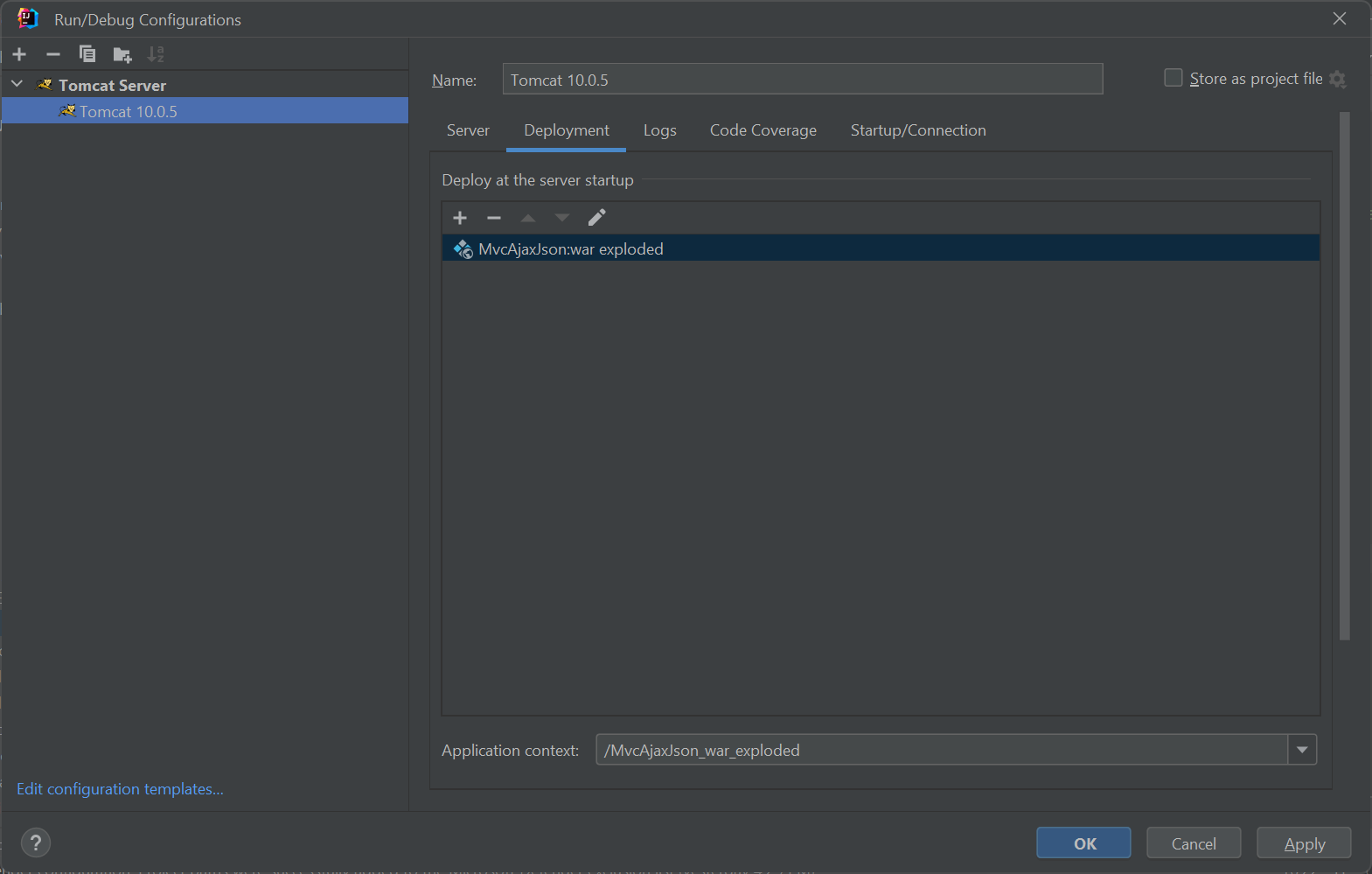Go to Code Coverage tab
This screenshot has width=1372, height=874.
(763, 130)
